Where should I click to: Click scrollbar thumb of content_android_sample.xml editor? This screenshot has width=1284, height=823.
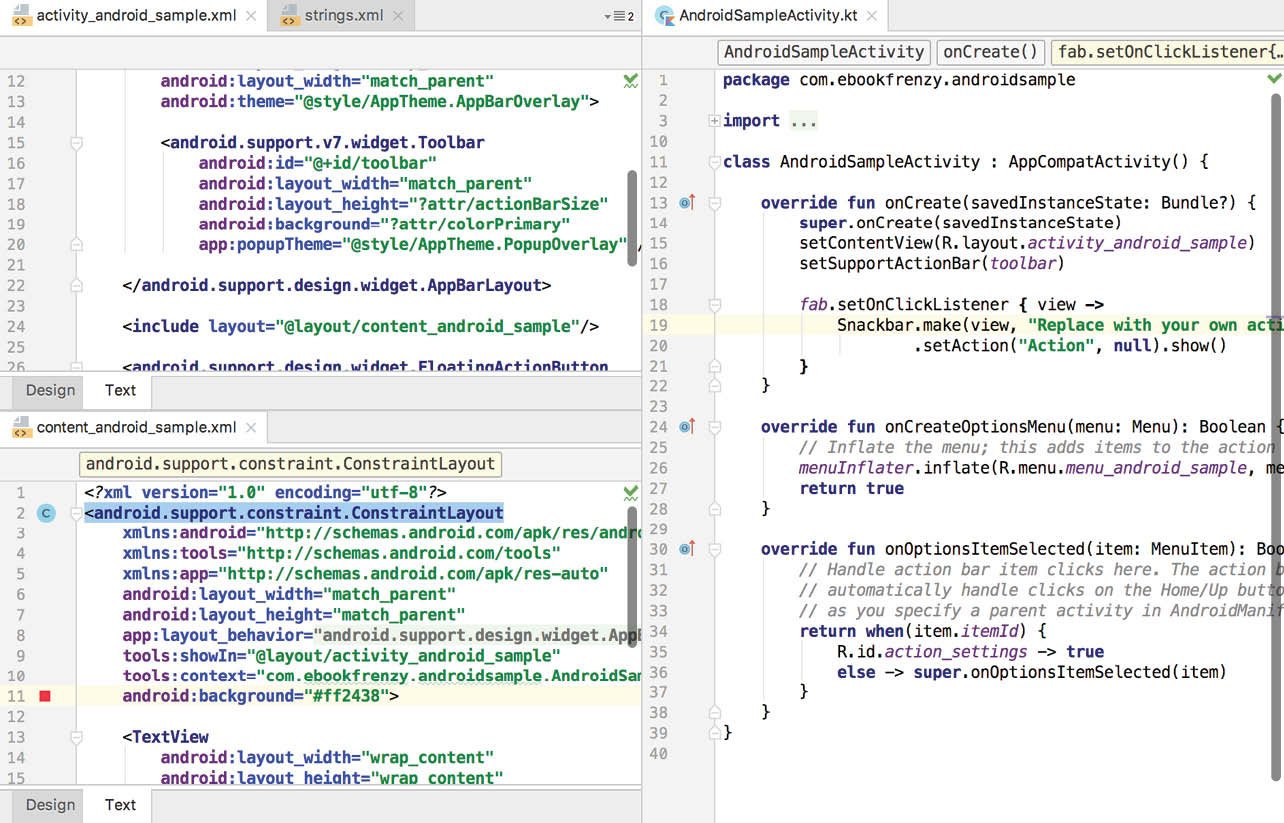point(632,576)
